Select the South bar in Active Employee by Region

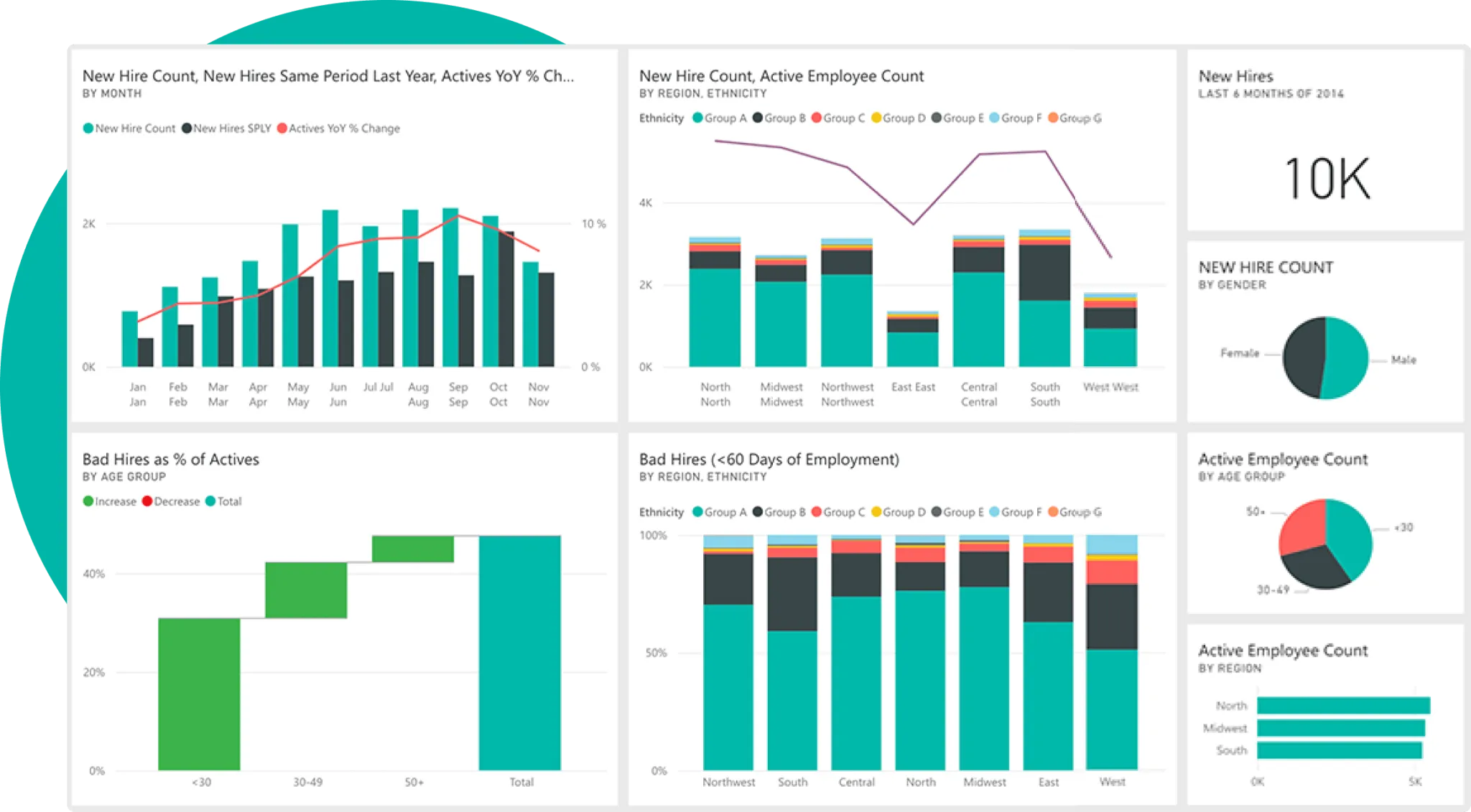pos(1340,750)
